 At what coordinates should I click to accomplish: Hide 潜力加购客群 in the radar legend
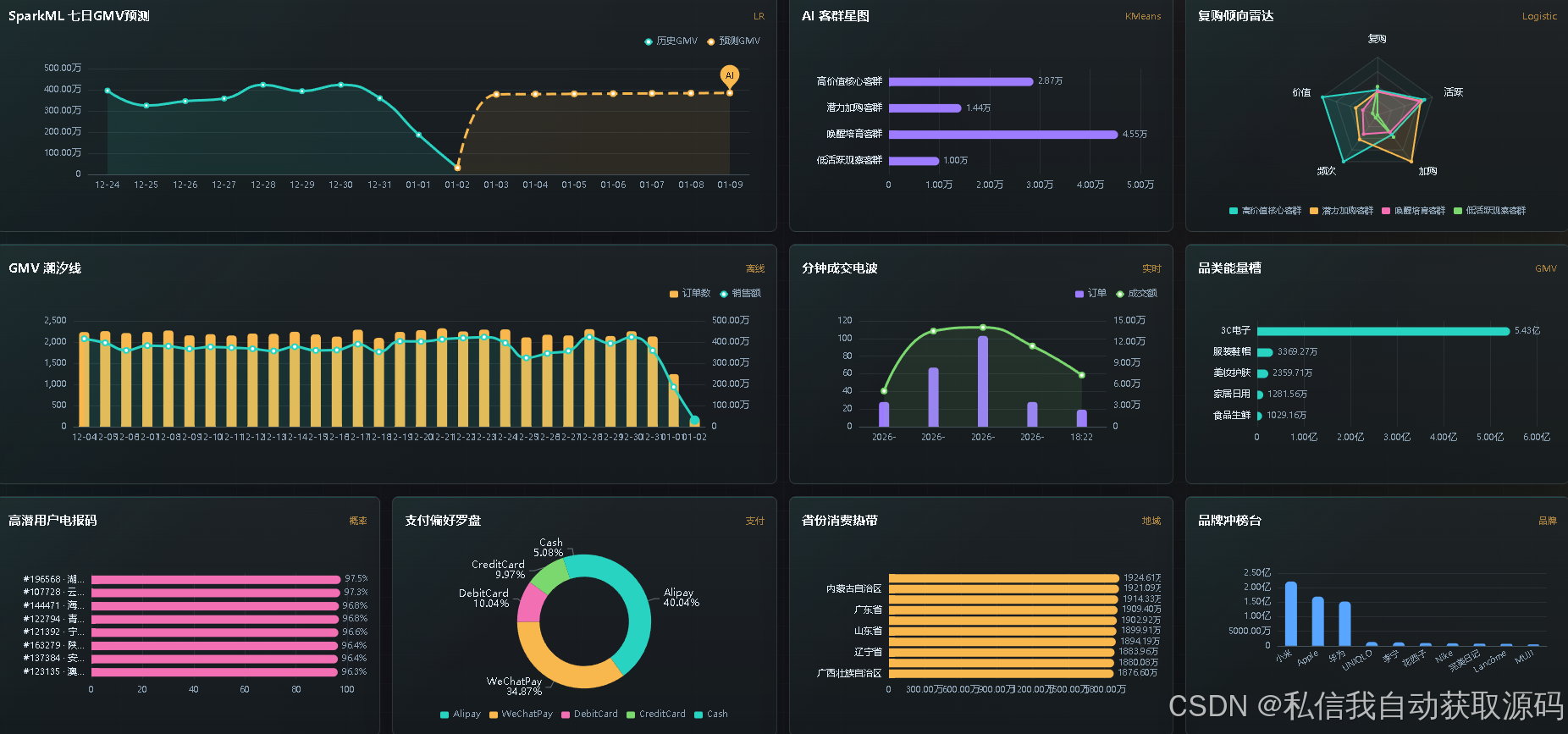tap(1342, 211)
